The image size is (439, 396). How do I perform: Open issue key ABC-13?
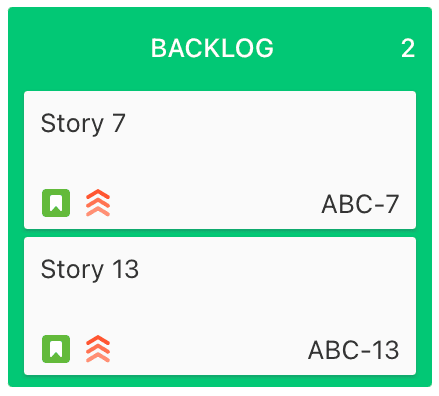pos(353,350)
